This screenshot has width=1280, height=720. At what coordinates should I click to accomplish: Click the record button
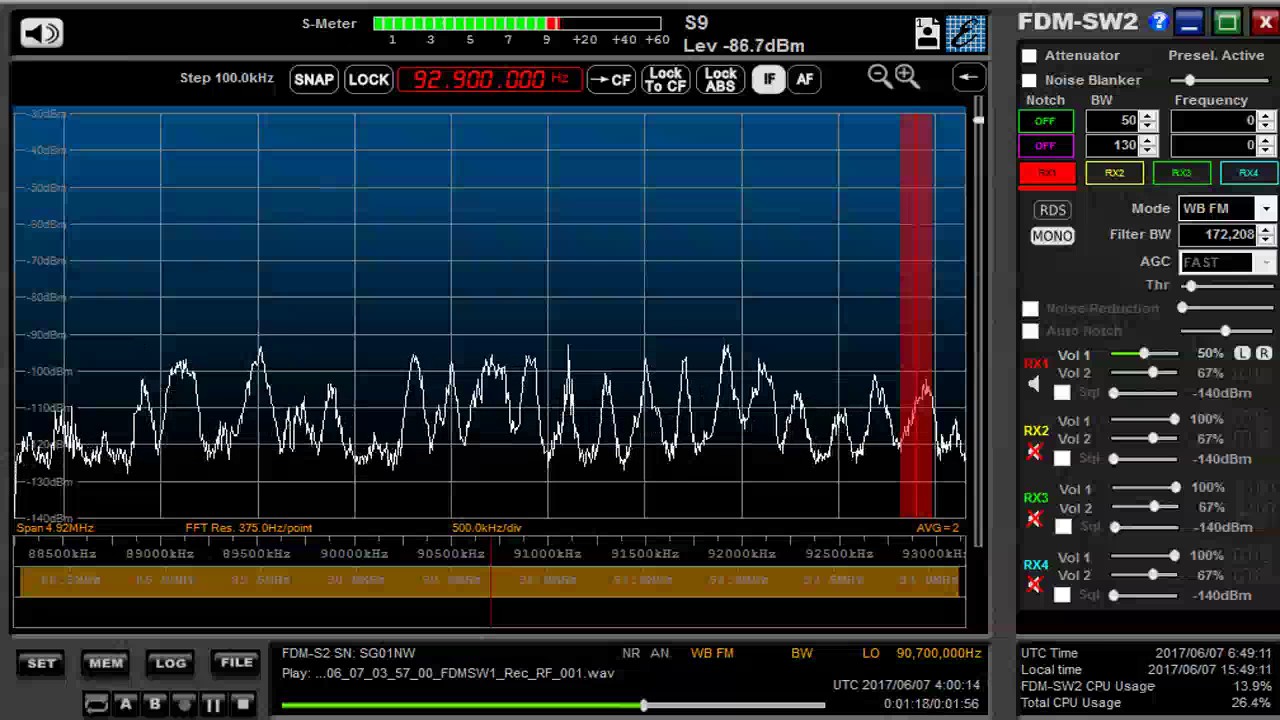pyautogui.click(x=184, y=704)
